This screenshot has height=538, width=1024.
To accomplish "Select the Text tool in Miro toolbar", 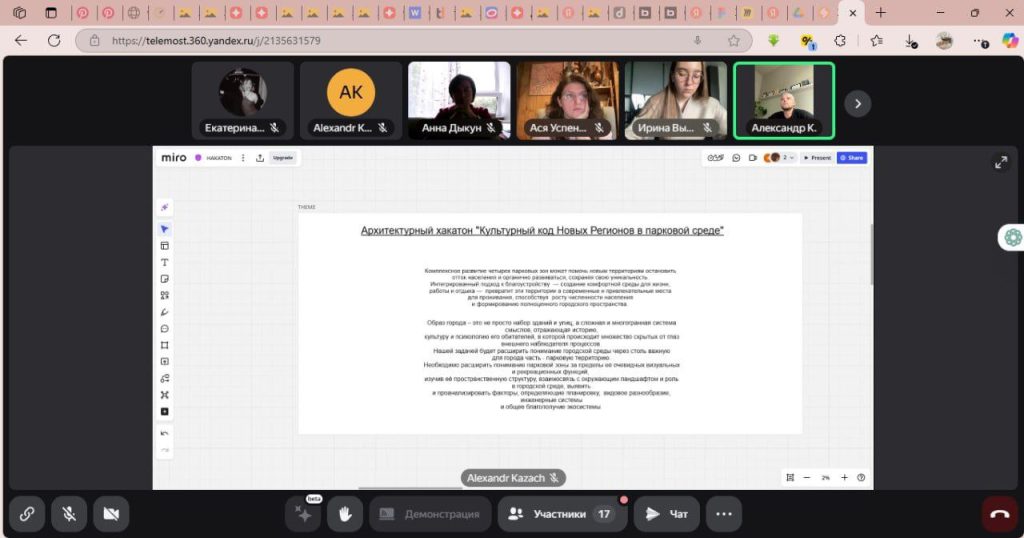I will pos(165,262).
